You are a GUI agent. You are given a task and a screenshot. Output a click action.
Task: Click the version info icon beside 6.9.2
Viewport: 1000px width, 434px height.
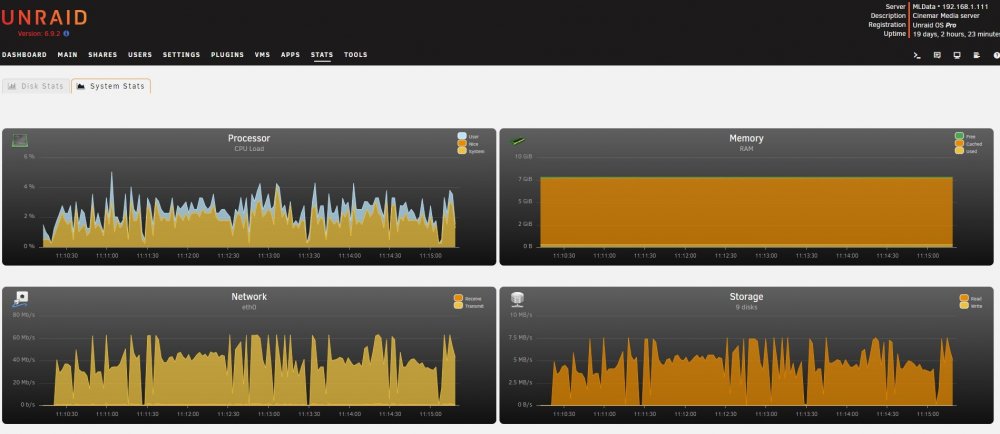pos(66,33)
